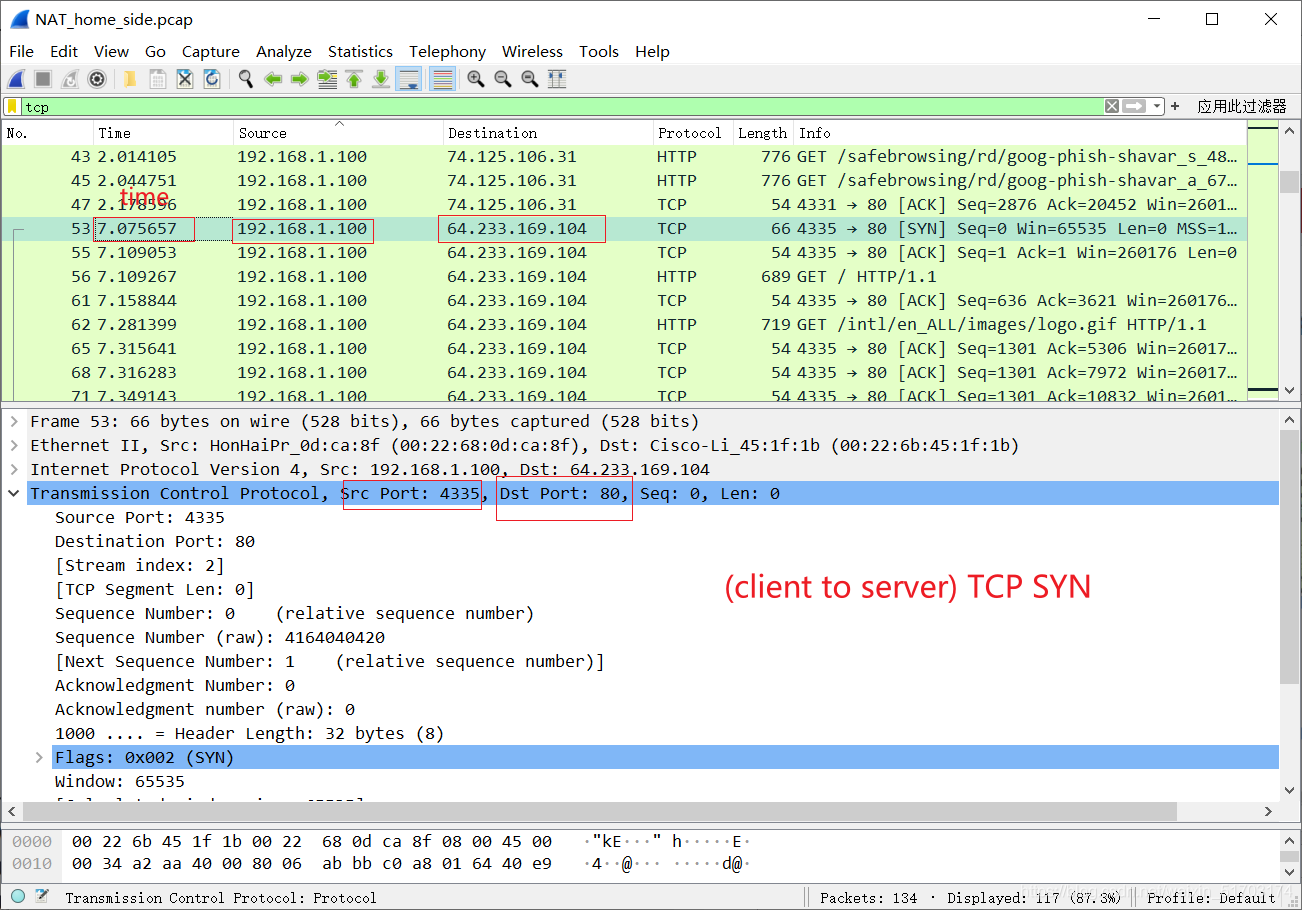The image size is (1302, 910).
Task: Open Capture options gear icon
Action: coord(97,79)
